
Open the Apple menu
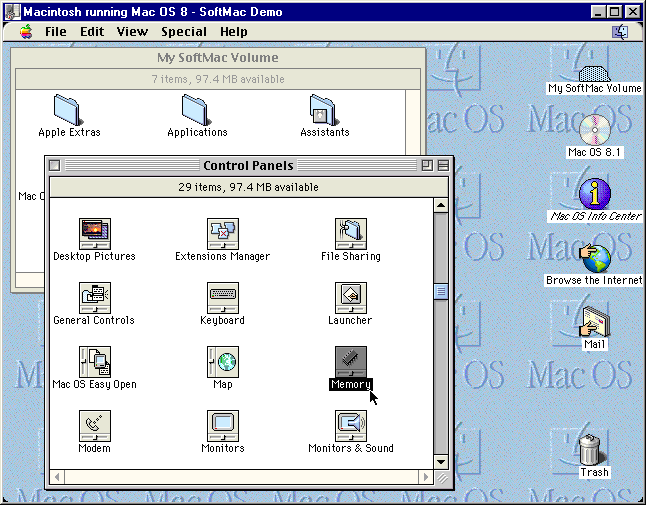pyautogui.click(x=26, y=32)
